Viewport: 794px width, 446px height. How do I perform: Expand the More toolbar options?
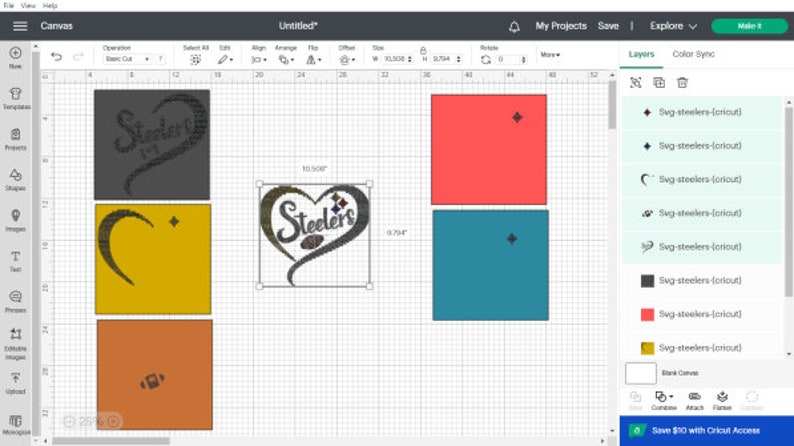pyautogui.click(x=550, y=55)
